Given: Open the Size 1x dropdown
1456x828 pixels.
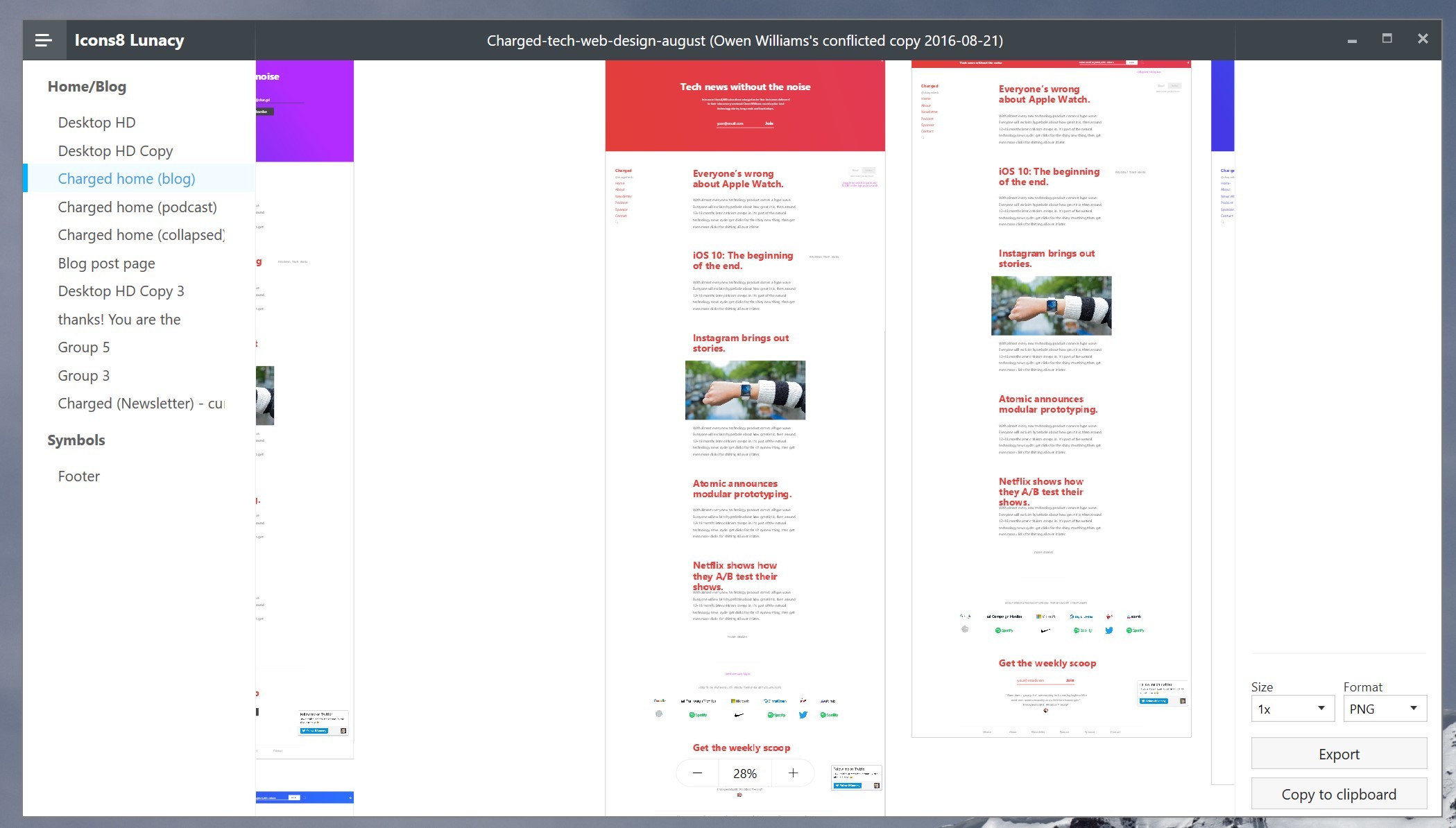Looking at the screenshot, I should tap(1292, 709).
